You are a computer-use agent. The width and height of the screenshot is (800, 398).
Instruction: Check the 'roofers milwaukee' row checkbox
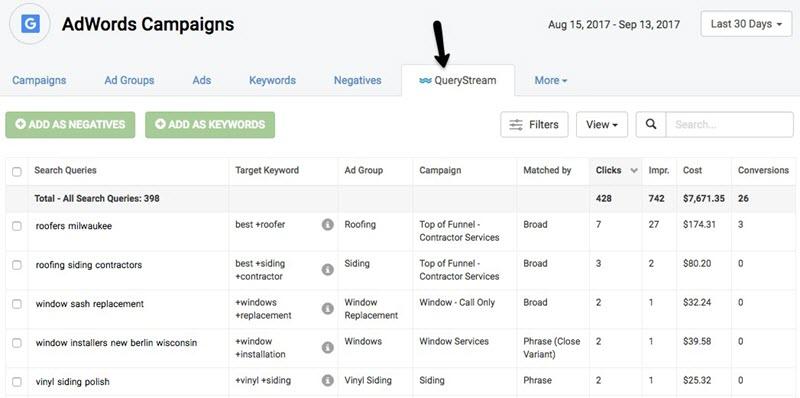pyautogui.click(x=17, y=226)
